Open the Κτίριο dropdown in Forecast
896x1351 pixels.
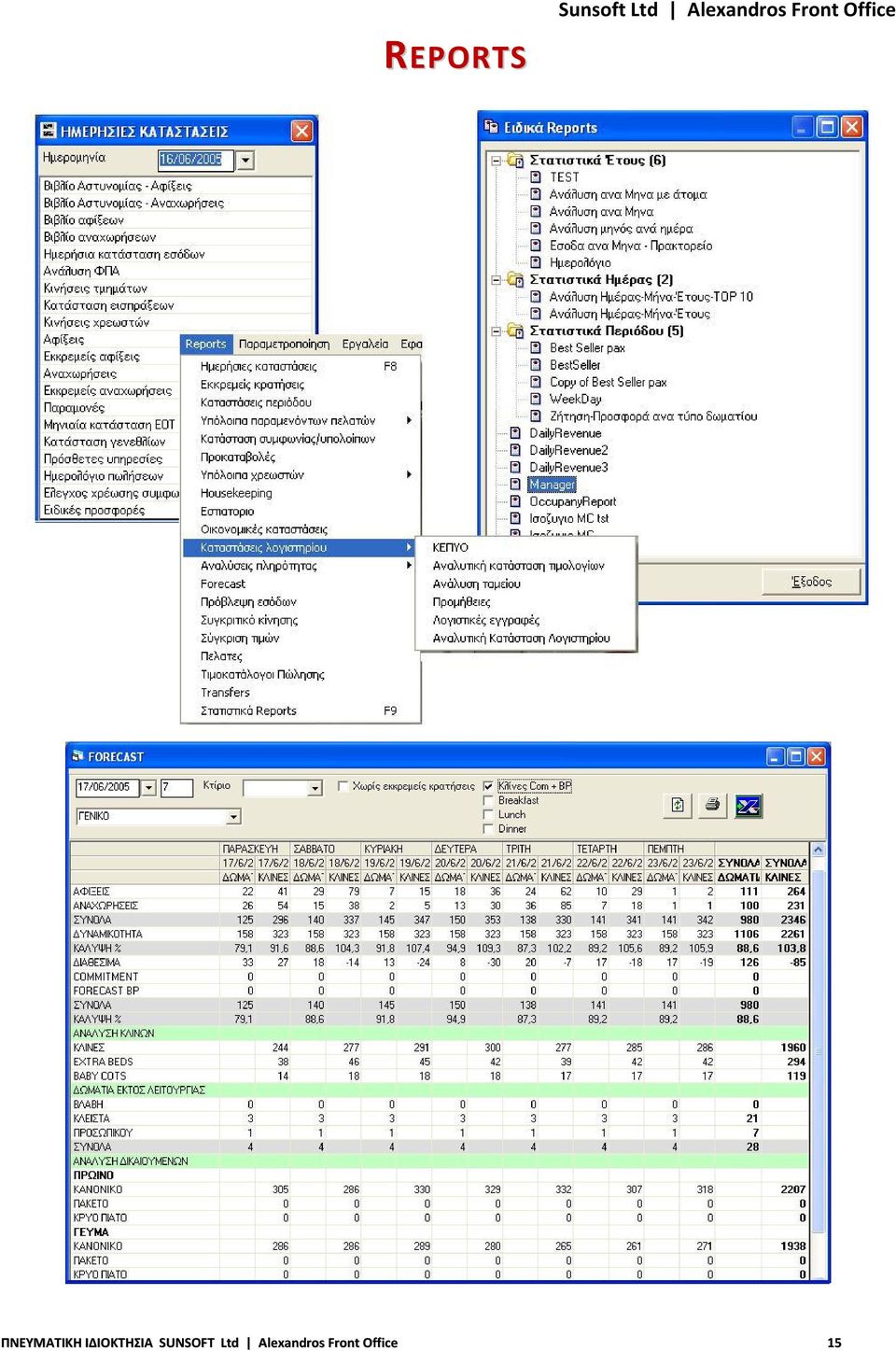point(315,789)
